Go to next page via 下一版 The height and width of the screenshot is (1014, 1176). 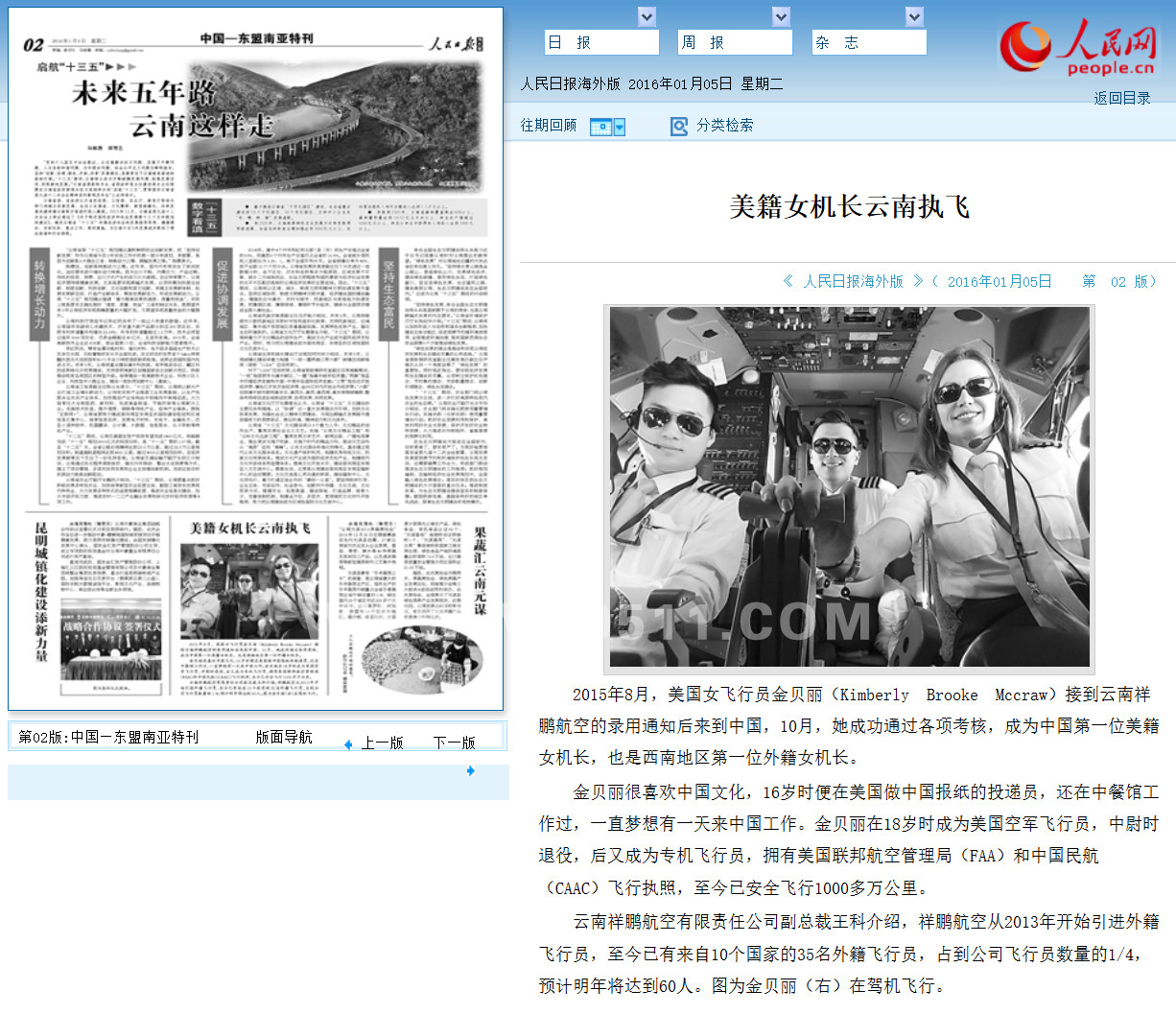[x=454, y=743]
